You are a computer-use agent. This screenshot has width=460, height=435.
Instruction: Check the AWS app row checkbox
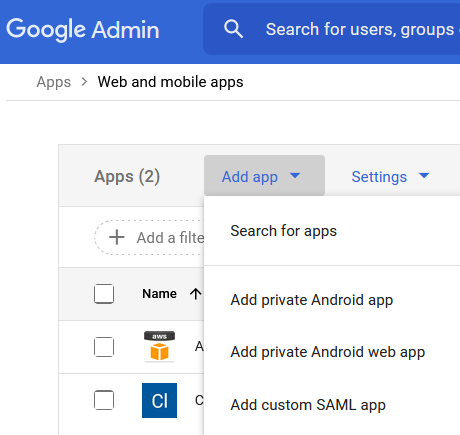coord(104,347)
